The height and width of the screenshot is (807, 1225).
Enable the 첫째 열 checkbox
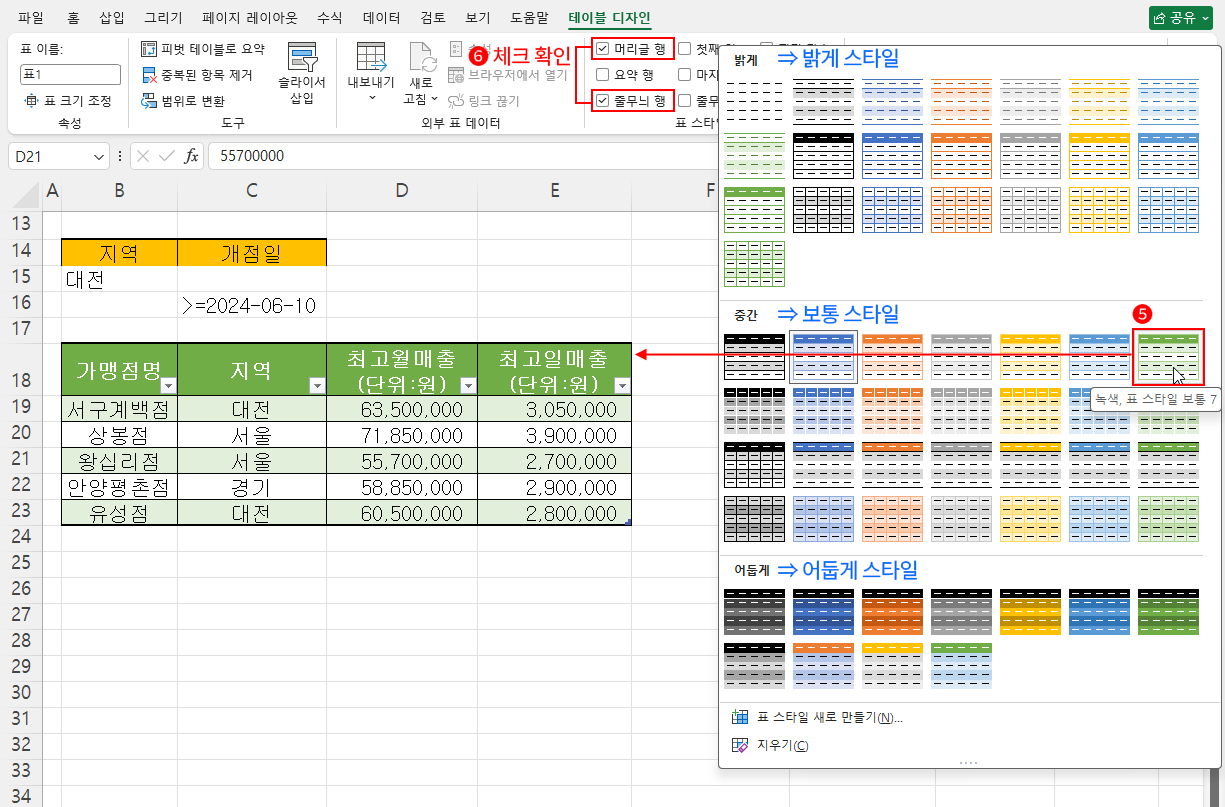684,48
